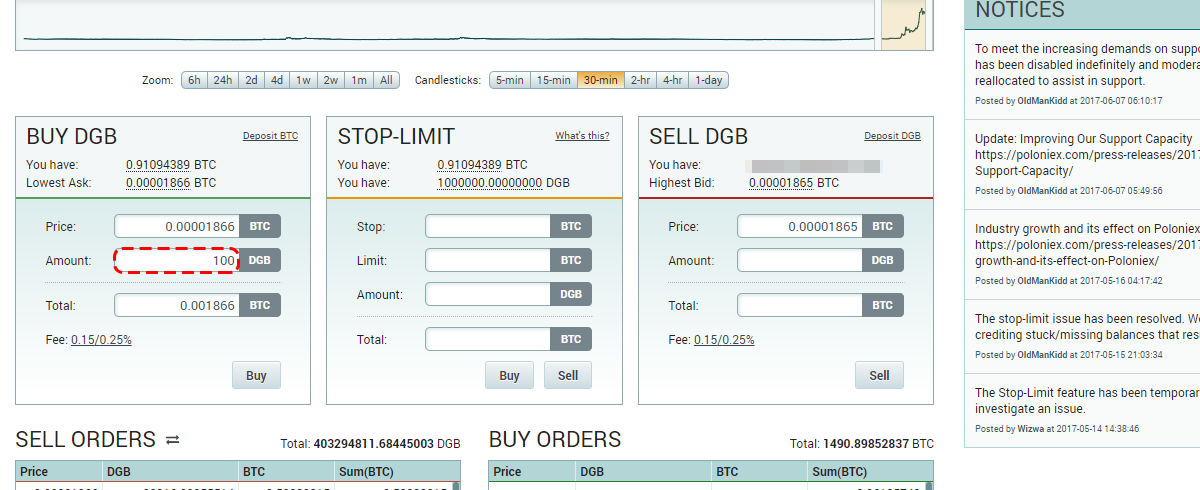Click Lowest Ask value 0.00001866

tap(158, 183)
